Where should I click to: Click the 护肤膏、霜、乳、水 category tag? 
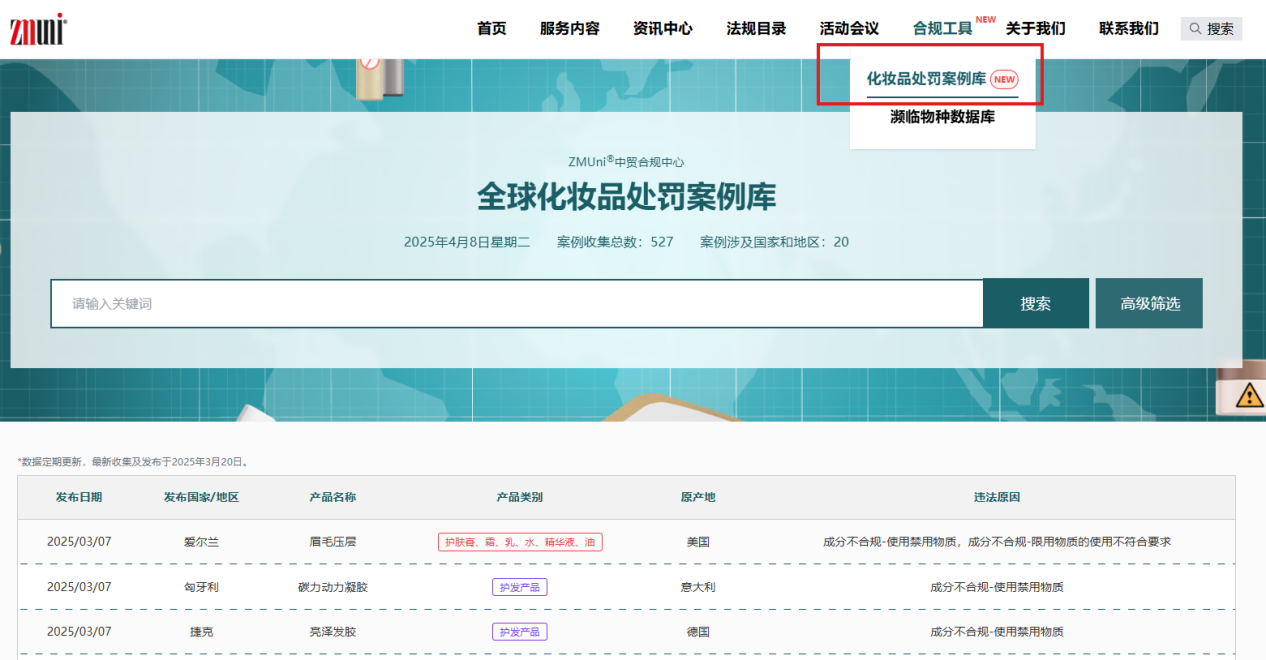520,542
